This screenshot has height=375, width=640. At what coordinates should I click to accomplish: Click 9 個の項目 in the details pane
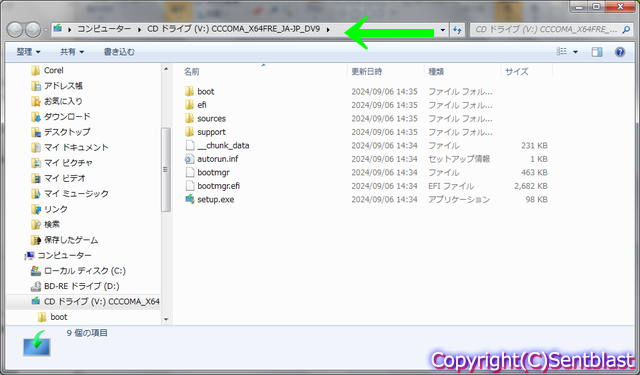coord(87,333)
